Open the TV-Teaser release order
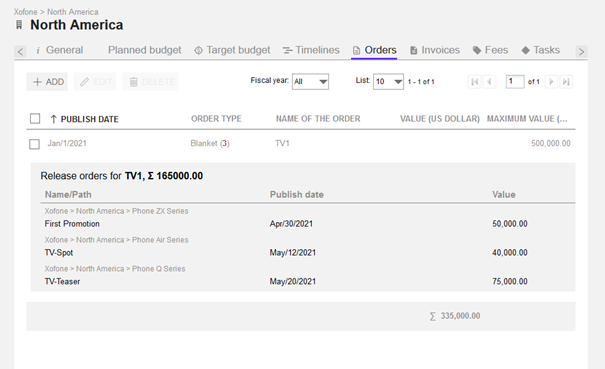Viewport: 605px width, 369px height. click(x=63, y=282)
